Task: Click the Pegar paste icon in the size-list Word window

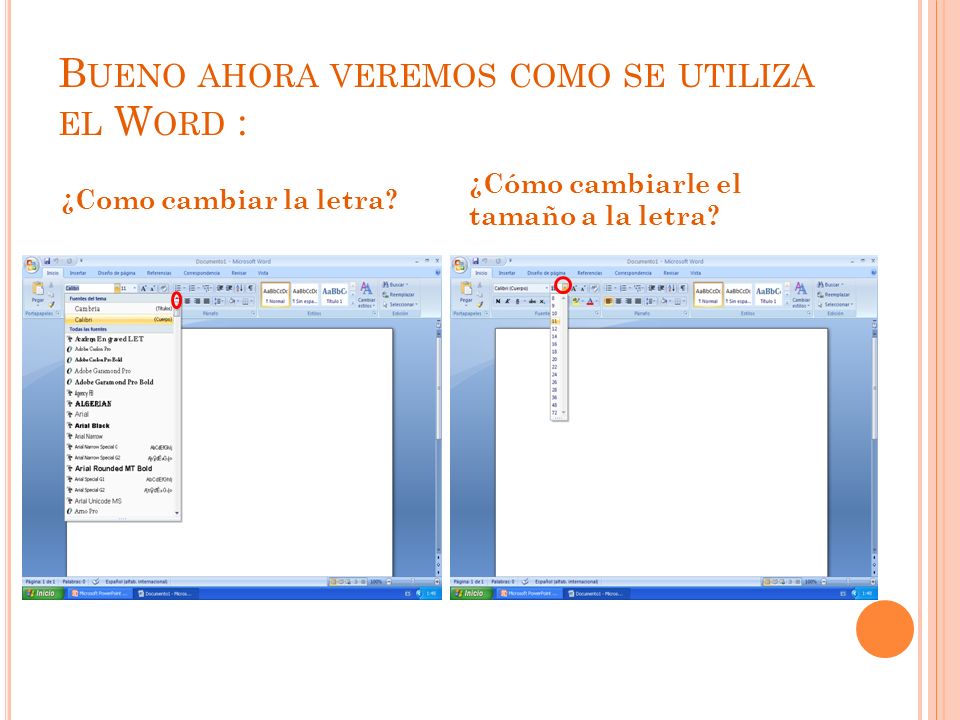Action: pos(467,289)
